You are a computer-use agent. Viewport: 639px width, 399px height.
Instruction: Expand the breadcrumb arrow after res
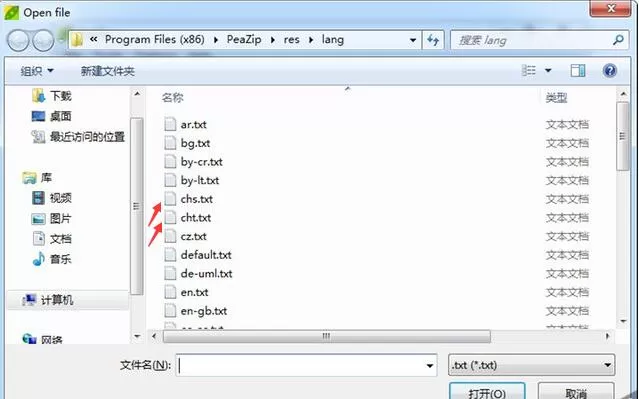coord(311,40)
